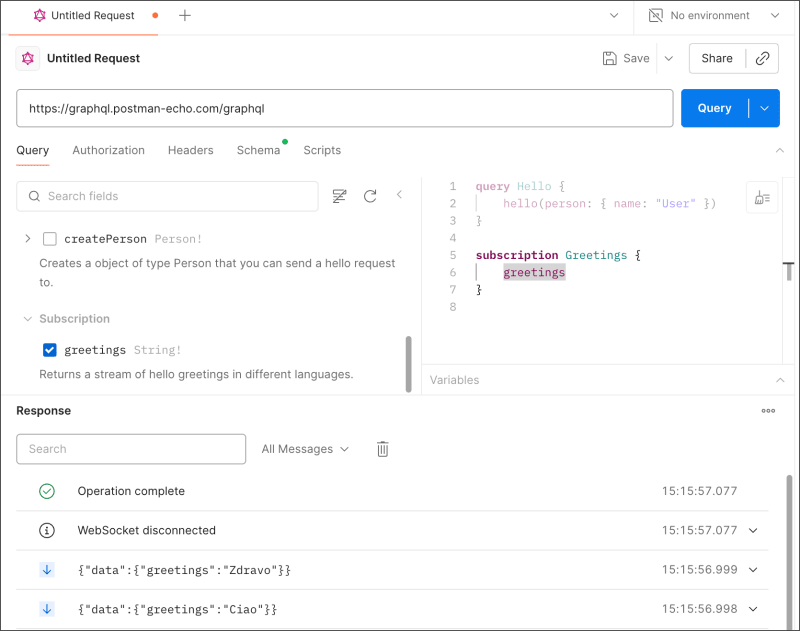The image size is (800, 631).
Task: Enable the createPerson field checkbox
Action: (x=50, y=239)
